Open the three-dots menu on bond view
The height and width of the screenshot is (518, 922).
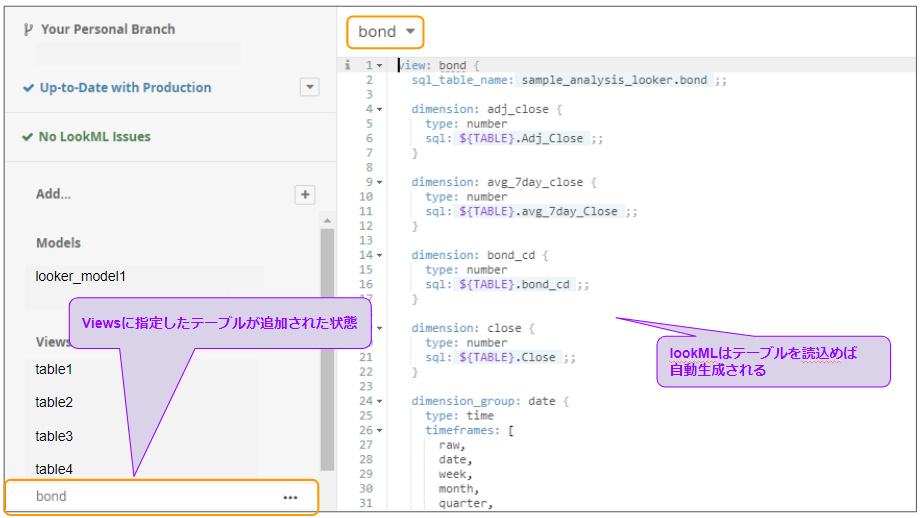290,497
